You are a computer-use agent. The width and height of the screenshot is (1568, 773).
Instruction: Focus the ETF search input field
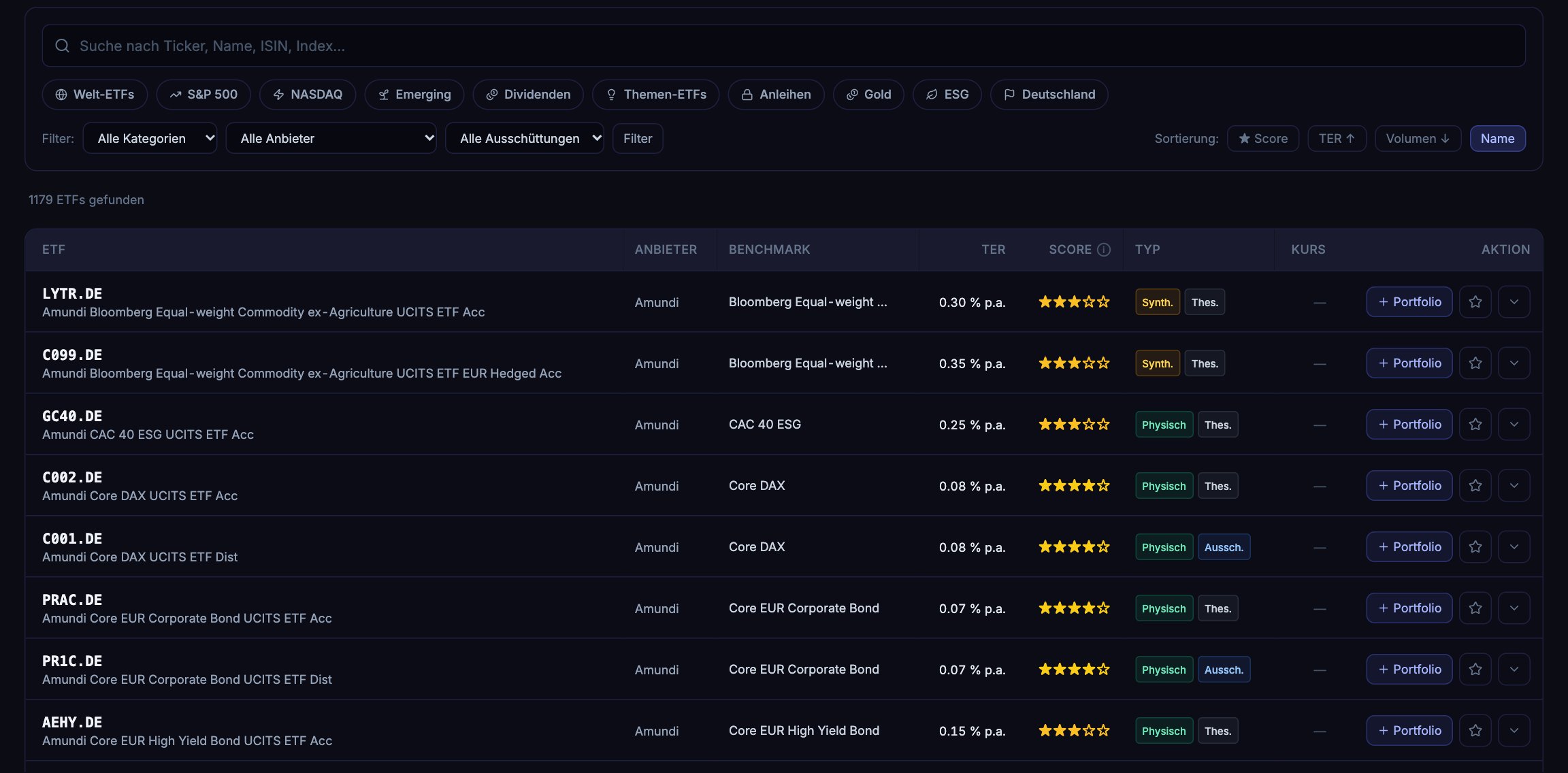783,46
